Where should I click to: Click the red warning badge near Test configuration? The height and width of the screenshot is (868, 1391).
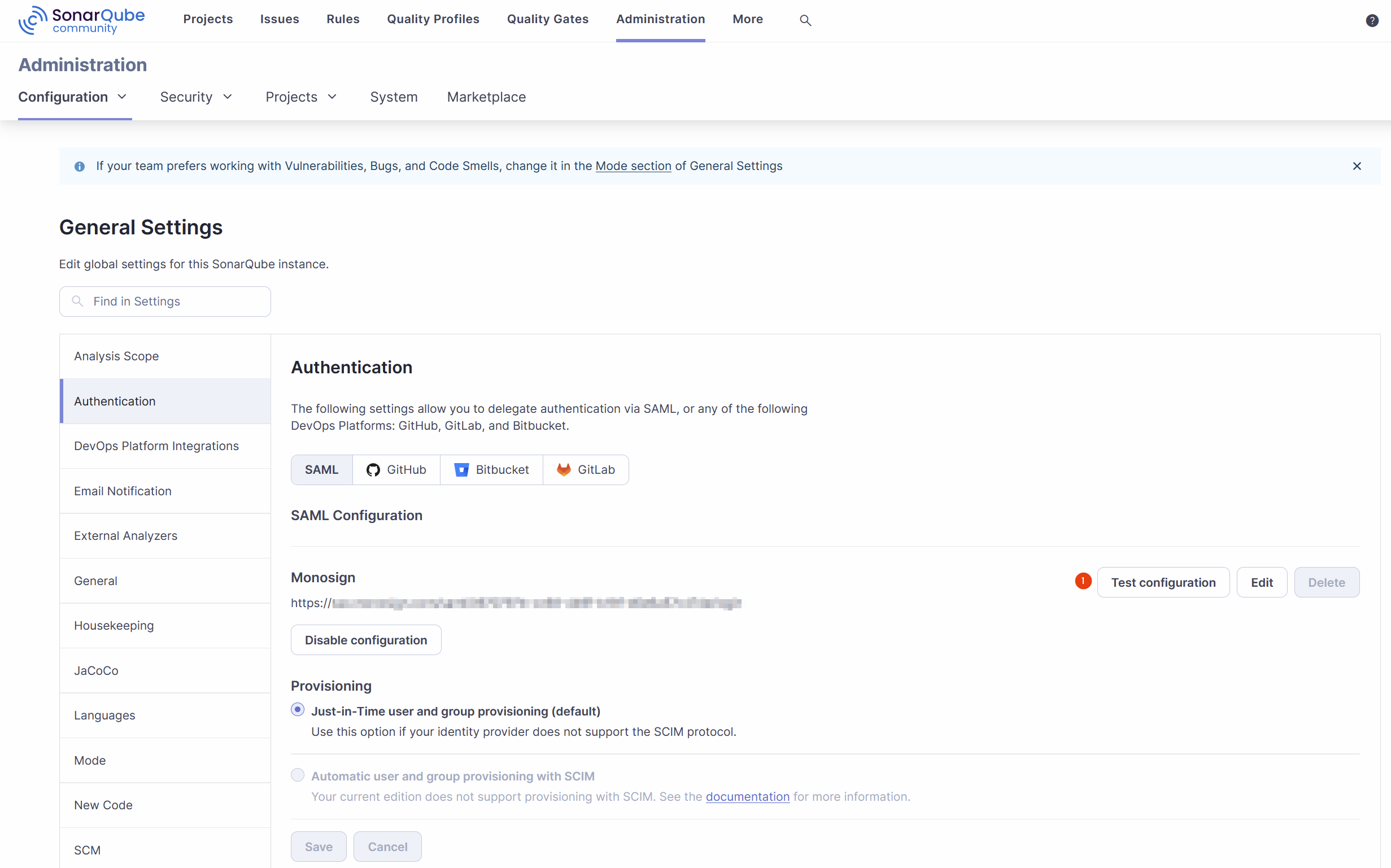click(1083, 581)
